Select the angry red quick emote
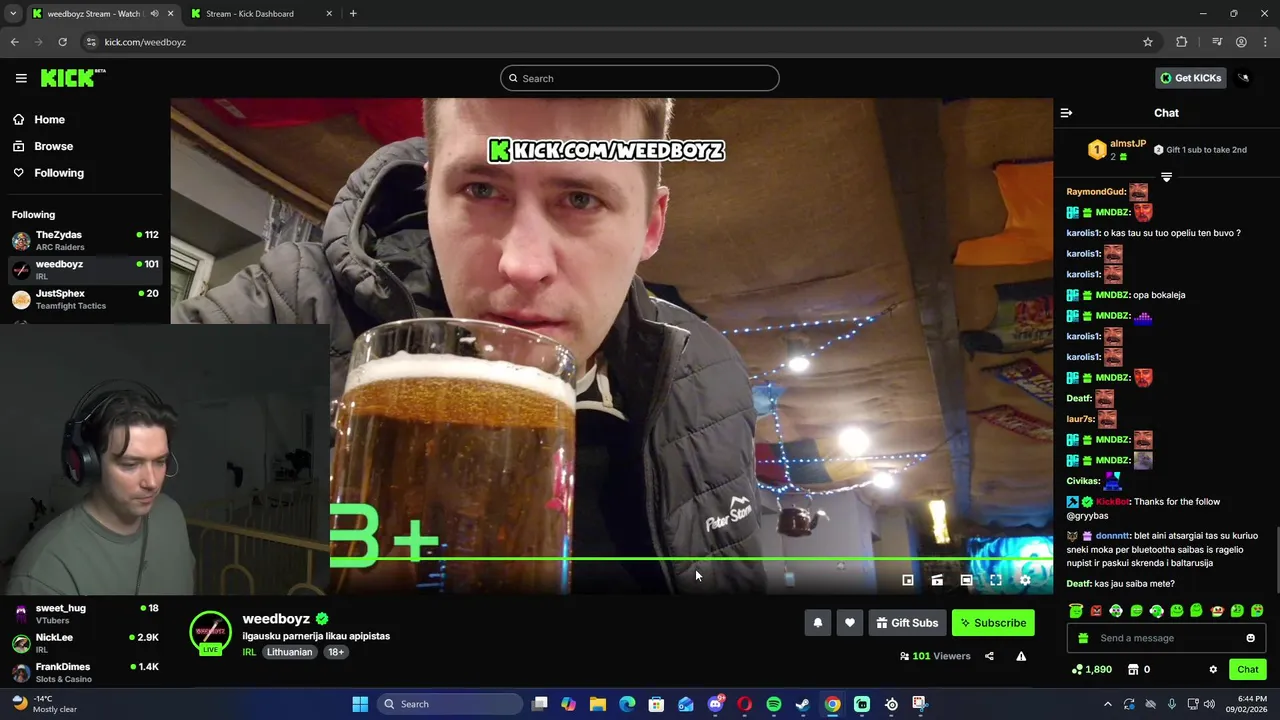This screenshot has width=1280, height=720. click(1096, 610)
